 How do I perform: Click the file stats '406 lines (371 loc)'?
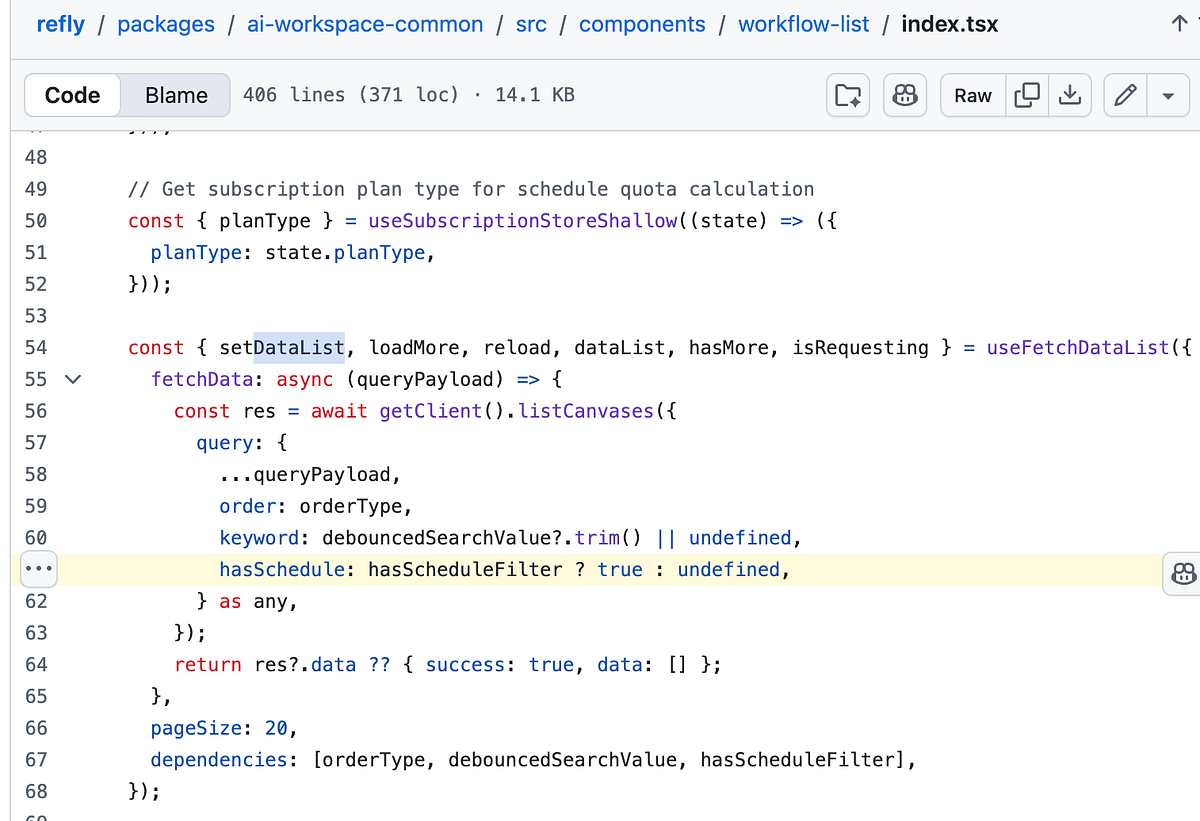(x=351, y=95)
